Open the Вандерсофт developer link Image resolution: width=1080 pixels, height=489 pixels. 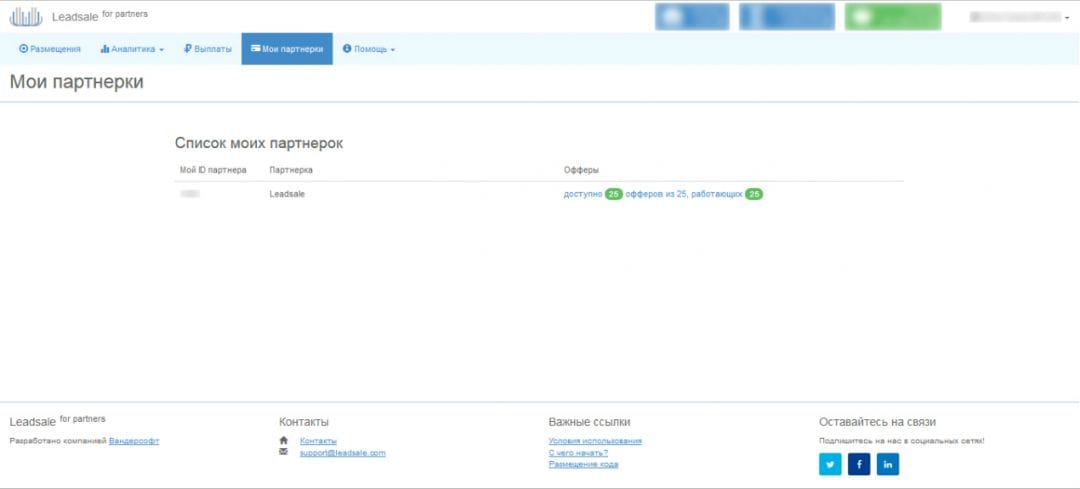134,441
